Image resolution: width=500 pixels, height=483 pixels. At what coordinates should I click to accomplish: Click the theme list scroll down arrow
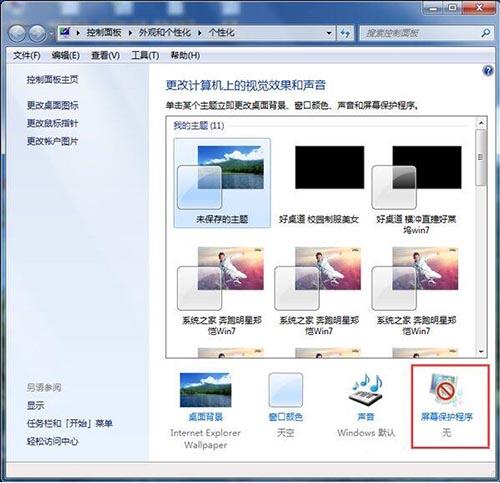pyautogui.click(x=481, y=352)
